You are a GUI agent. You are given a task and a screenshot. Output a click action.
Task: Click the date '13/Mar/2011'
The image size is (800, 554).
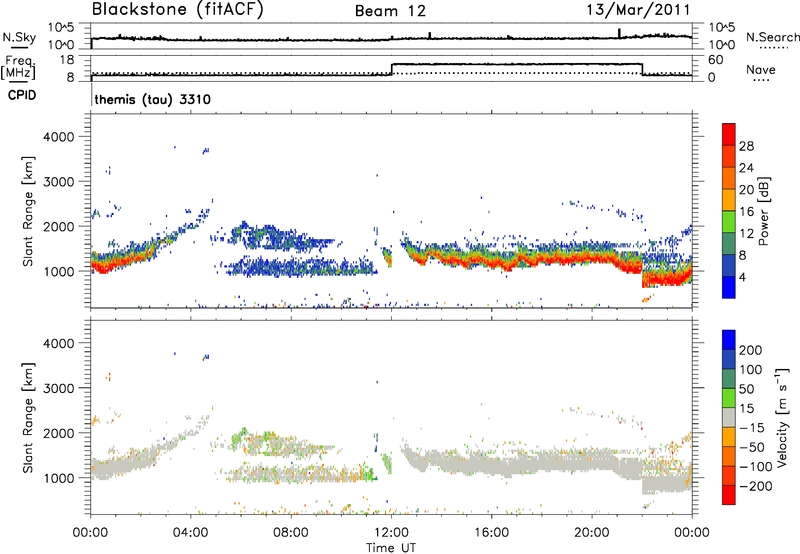click(638, 10)
